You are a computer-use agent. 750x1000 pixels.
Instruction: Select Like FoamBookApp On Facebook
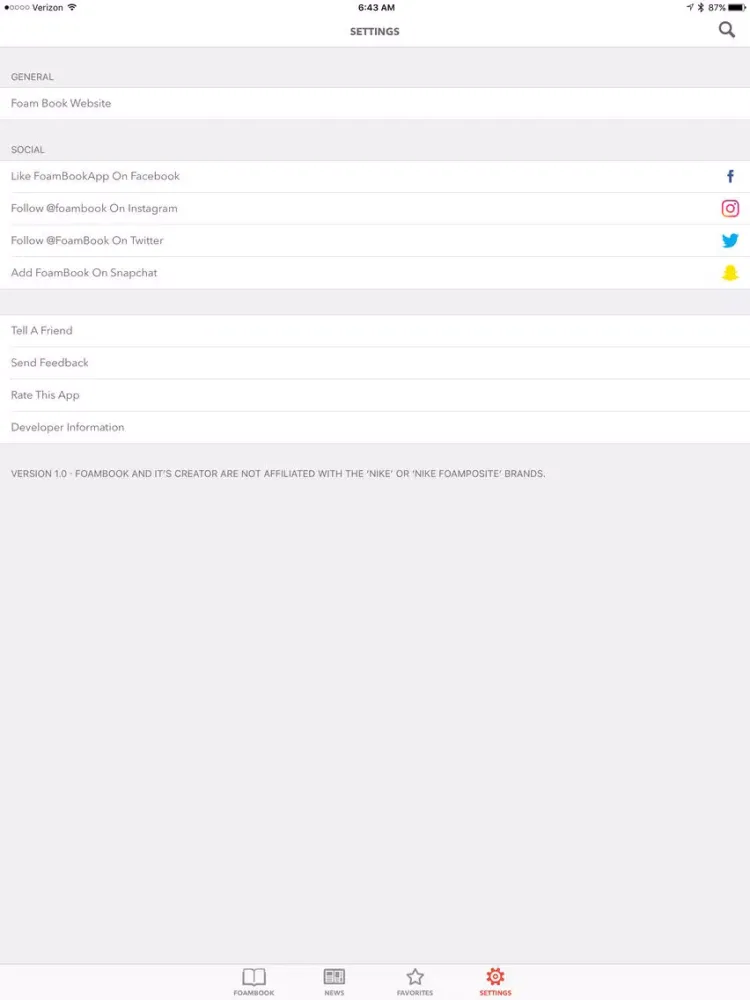95,176
